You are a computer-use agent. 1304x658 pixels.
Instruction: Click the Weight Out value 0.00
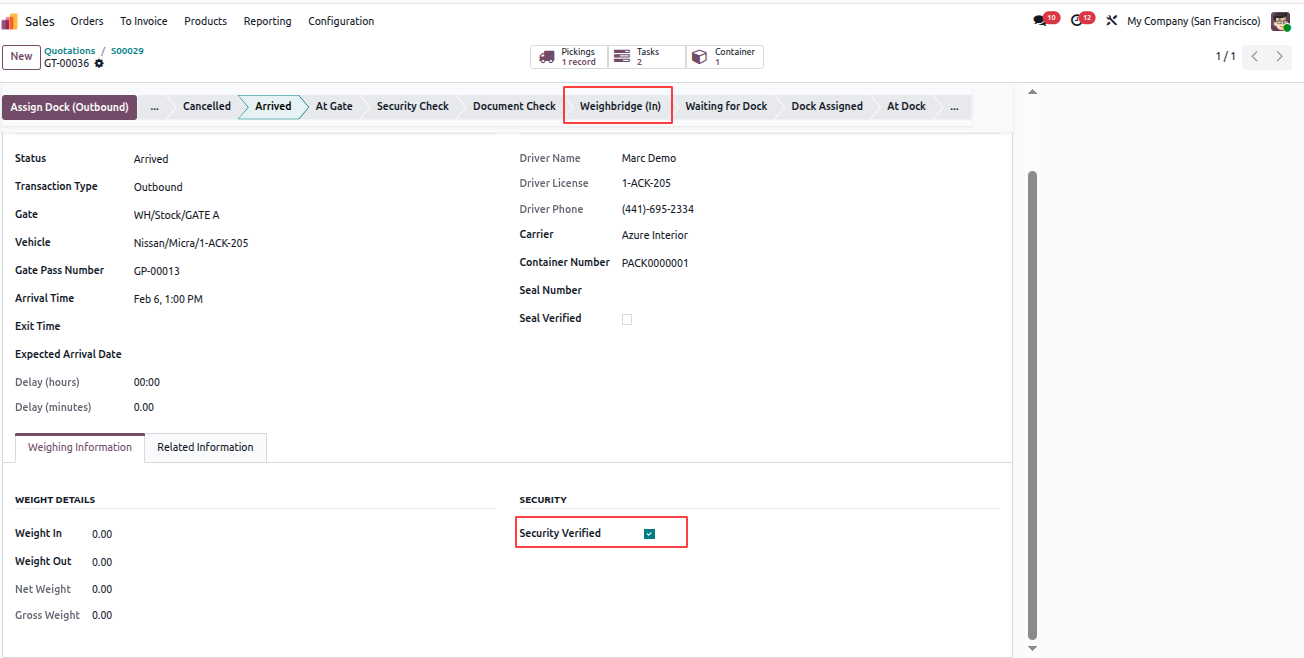102,562
